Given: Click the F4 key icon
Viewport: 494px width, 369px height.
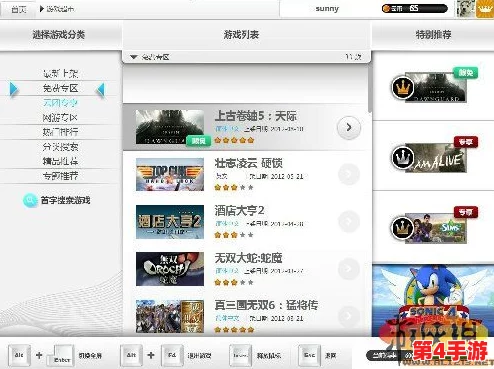Looking at the screenshot, I should point(172,356).
